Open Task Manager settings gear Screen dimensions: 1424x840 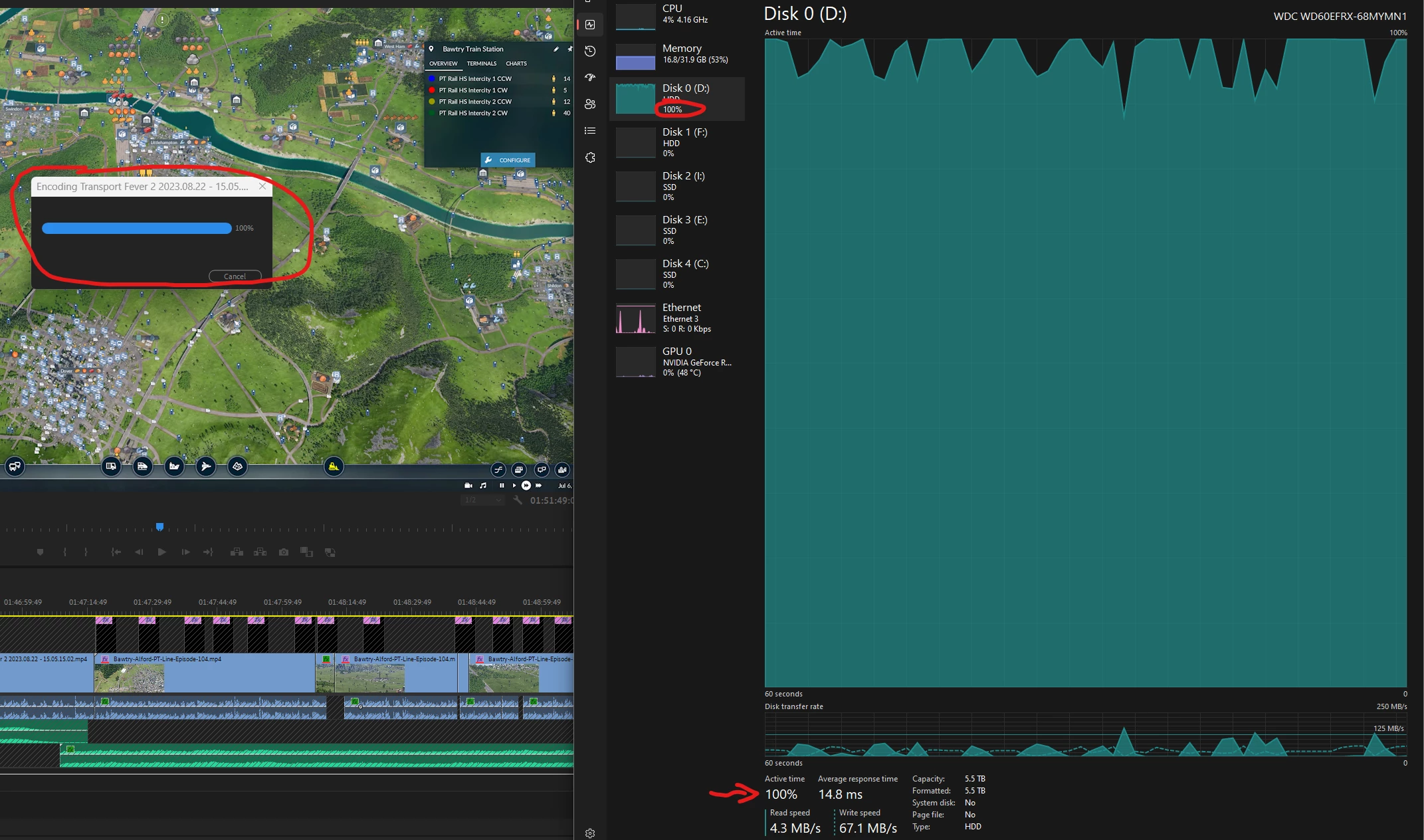coord(590,833)
